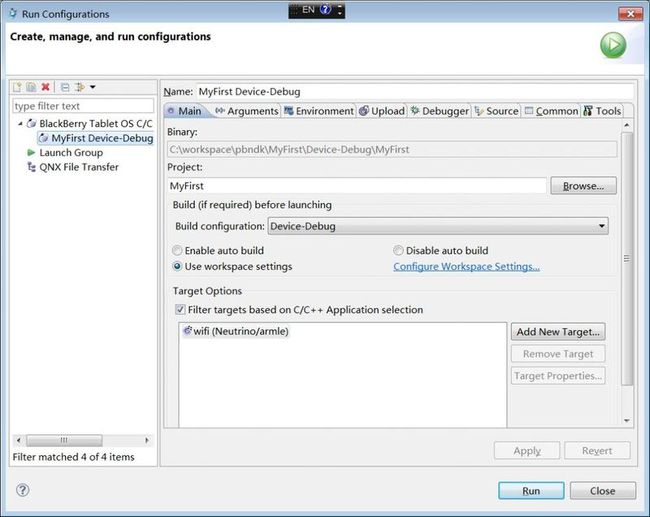650x517 pixels.
Task: Click tree horizontal scrollbar left arrow
Action: point(18,440)
